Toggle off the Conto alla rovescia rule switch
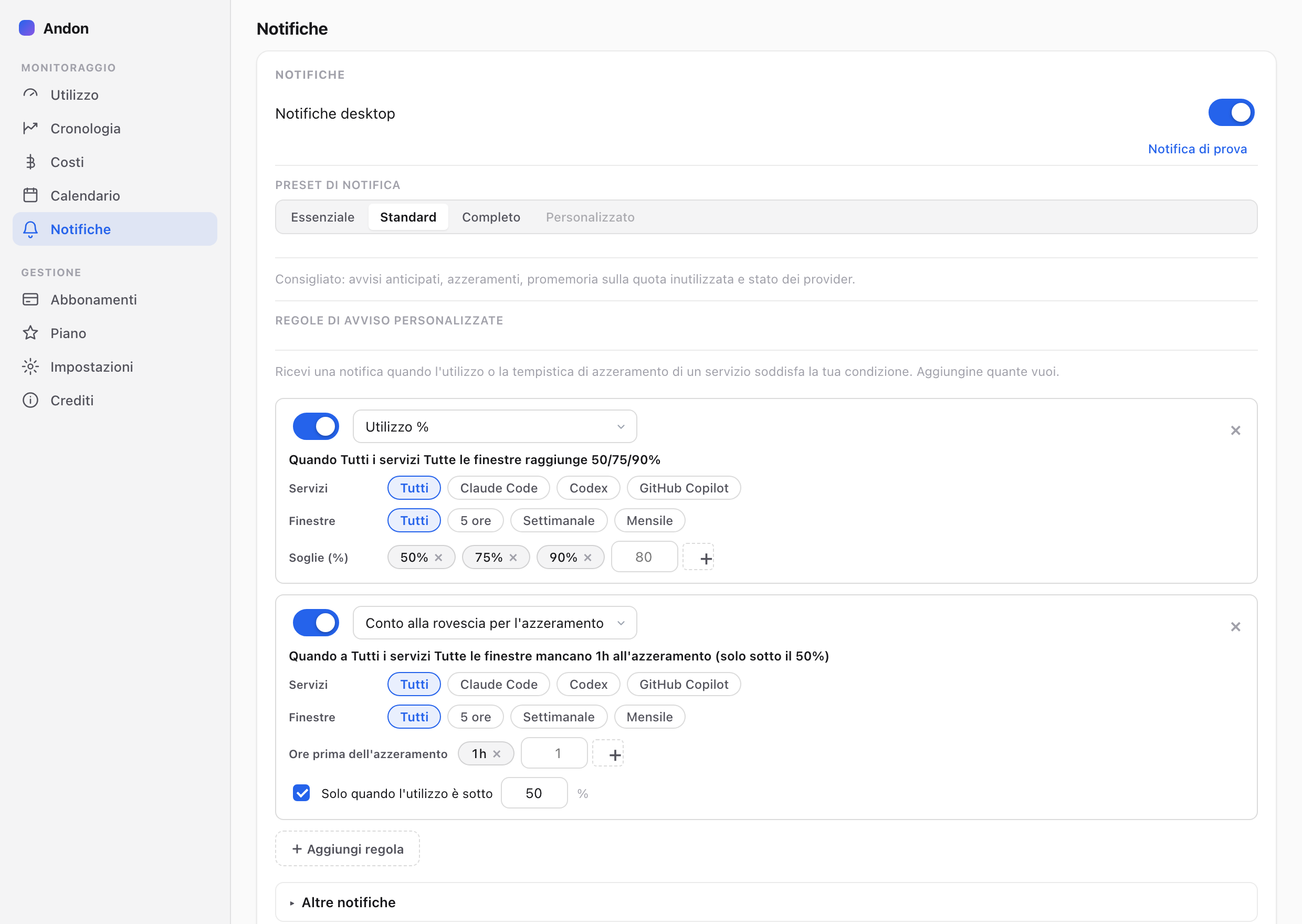Screen dimensions: 1302x924 click(x=316, y=623)
